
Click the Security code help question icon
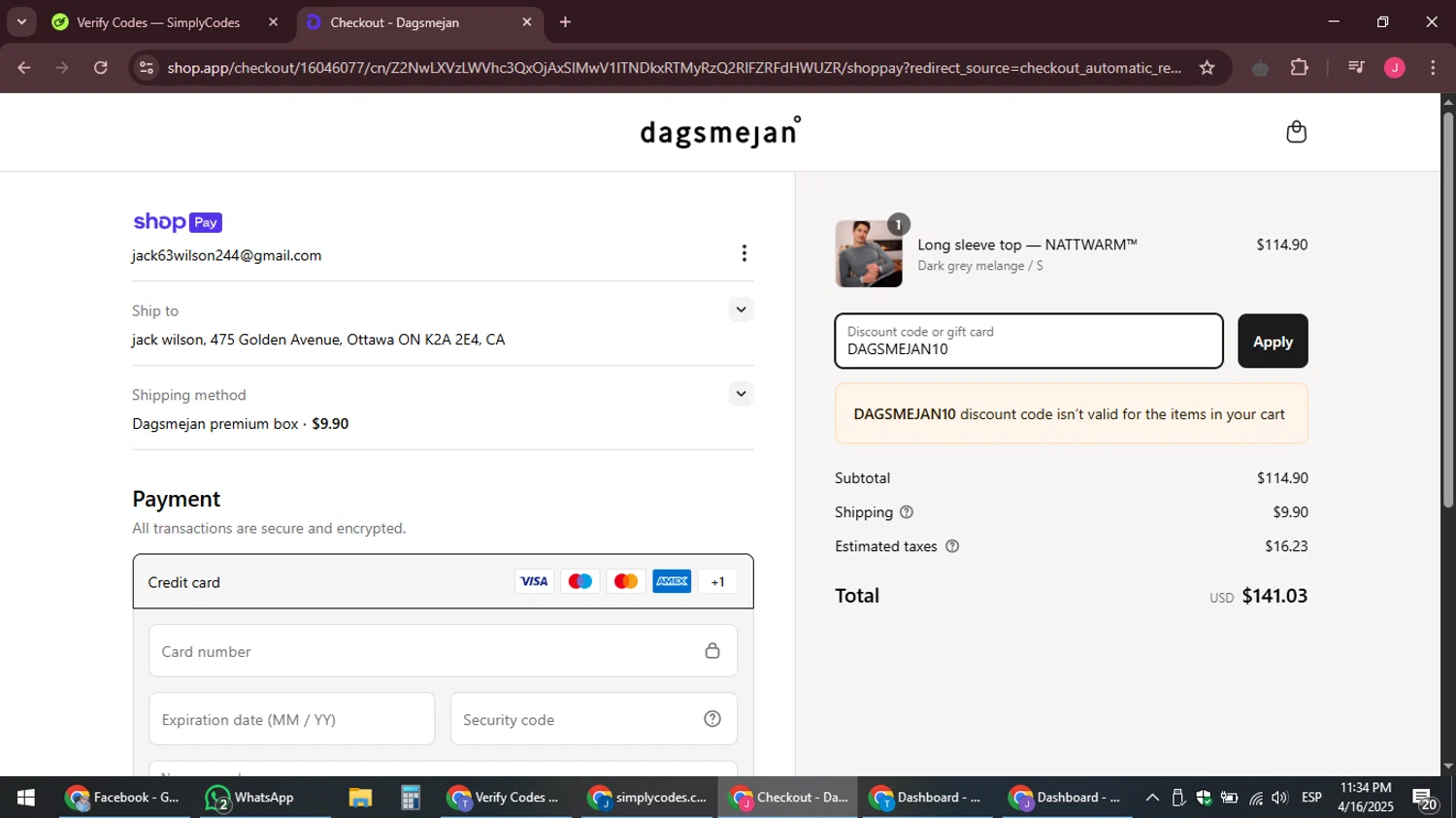712,719
